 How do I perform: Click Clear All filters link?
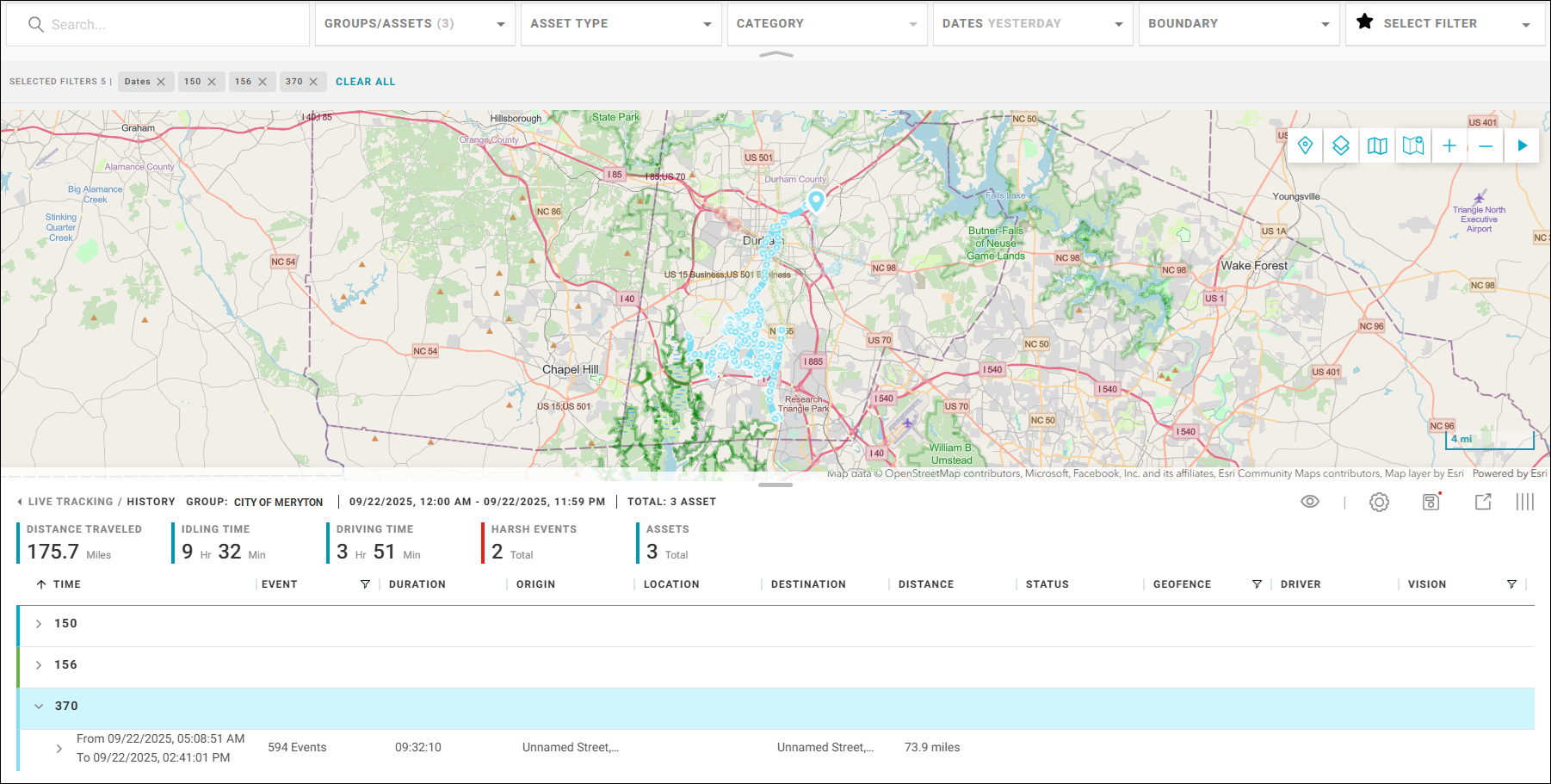point(366,82)
